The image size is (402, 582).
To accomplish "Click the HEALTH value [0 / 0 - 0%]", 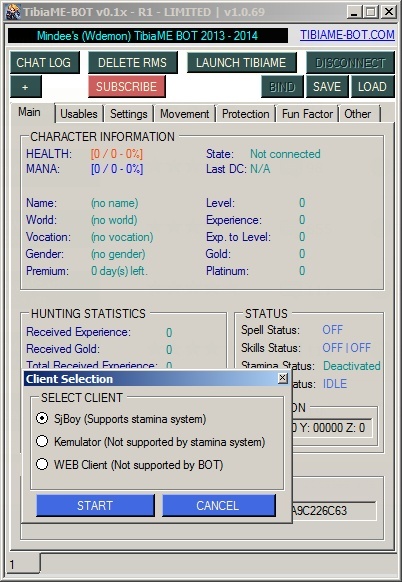I will tap(117, 154).
